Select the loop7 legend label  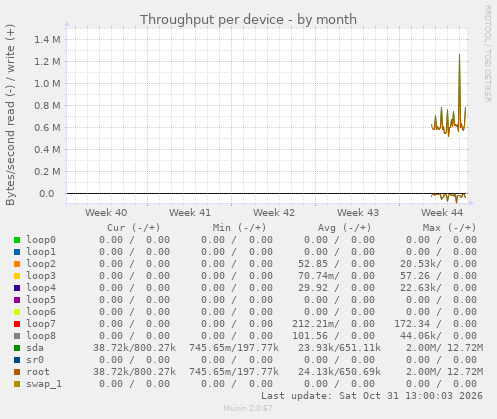(41, 324)
